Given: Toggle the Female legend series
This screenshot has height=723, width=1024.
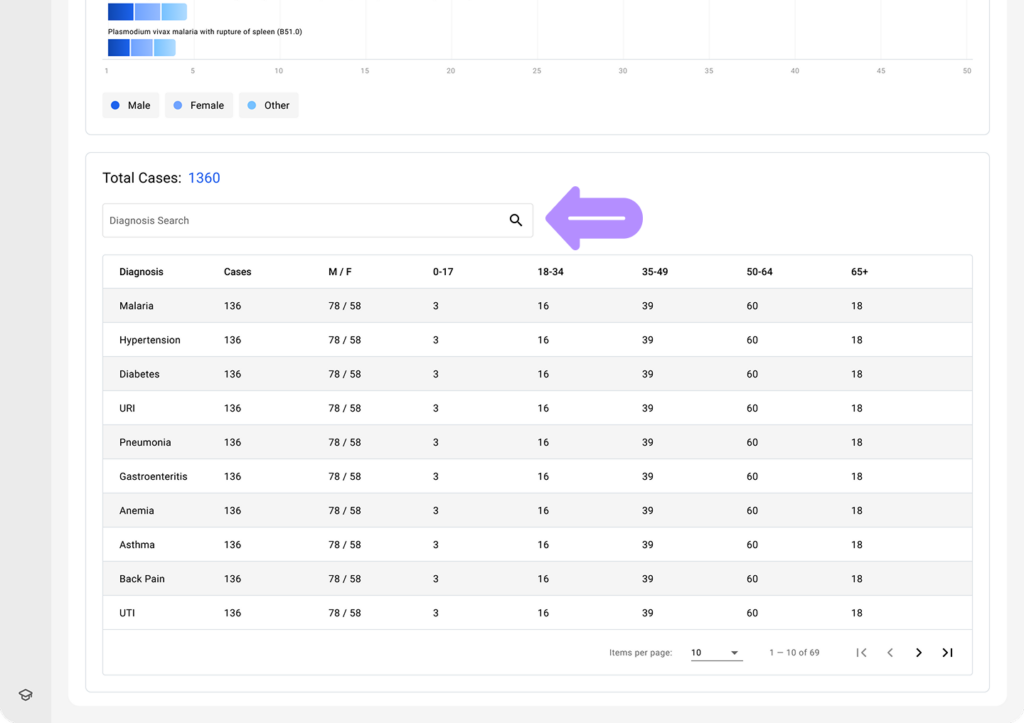Looking at the screenshot, I should point(198,106).
